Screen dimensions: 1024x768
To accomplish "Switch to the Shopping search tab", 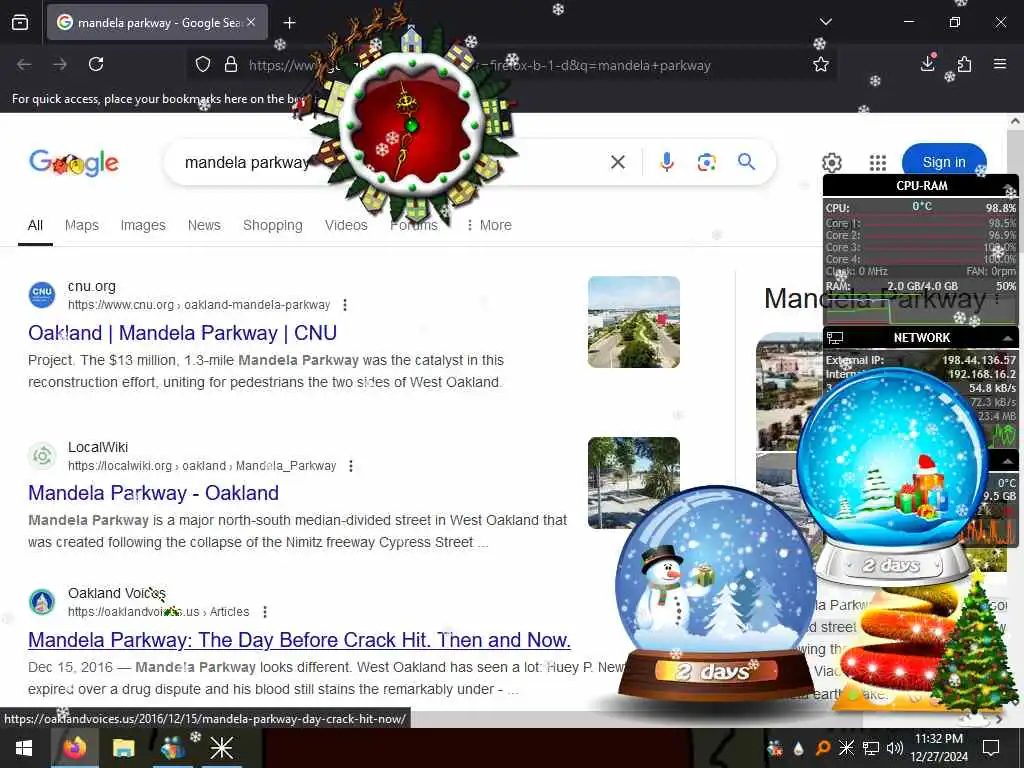I will coord(273,225).
